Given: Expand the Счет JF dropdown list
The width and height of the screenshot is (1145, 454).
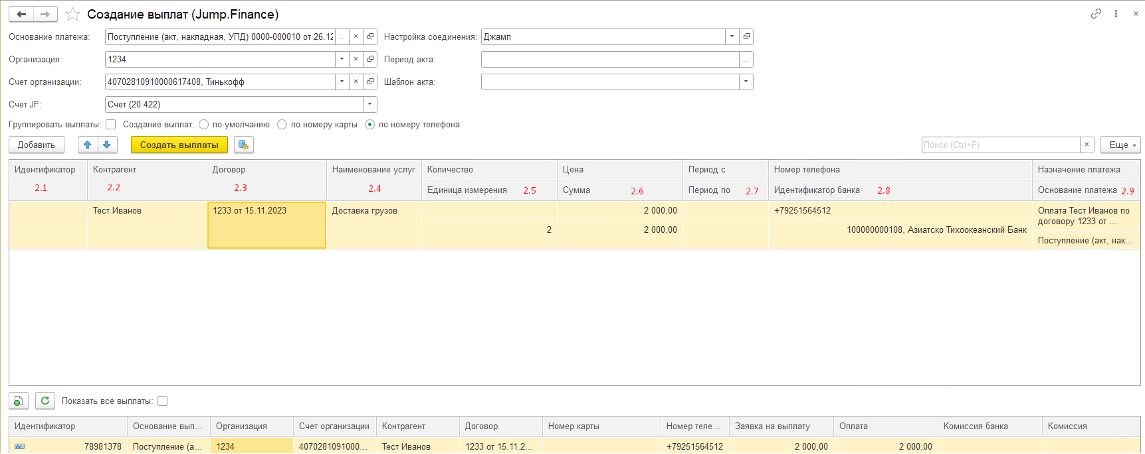Looking at the screenshot, I should pyautogui.click(x=370, y=103).
